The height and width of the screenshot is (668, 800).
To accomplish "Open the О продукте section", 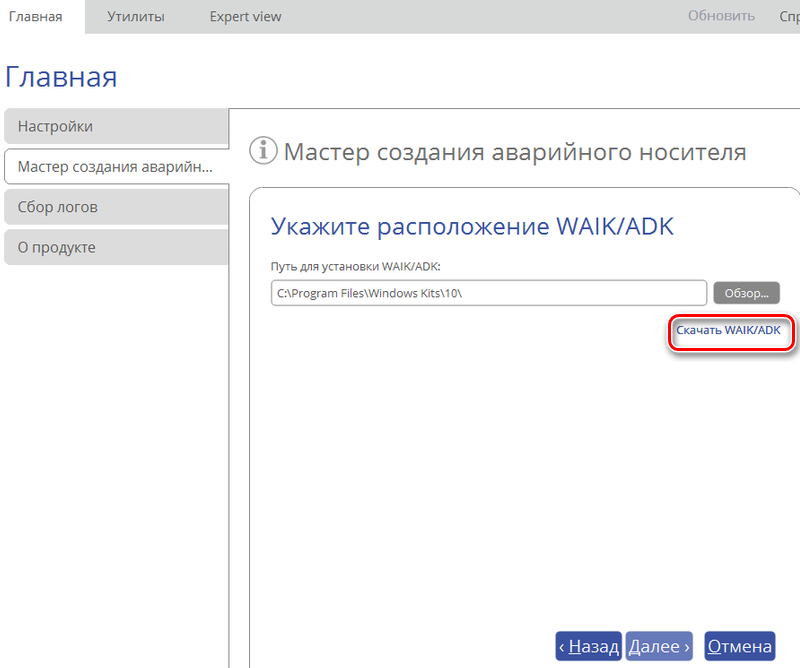I will tap(115, 247).
